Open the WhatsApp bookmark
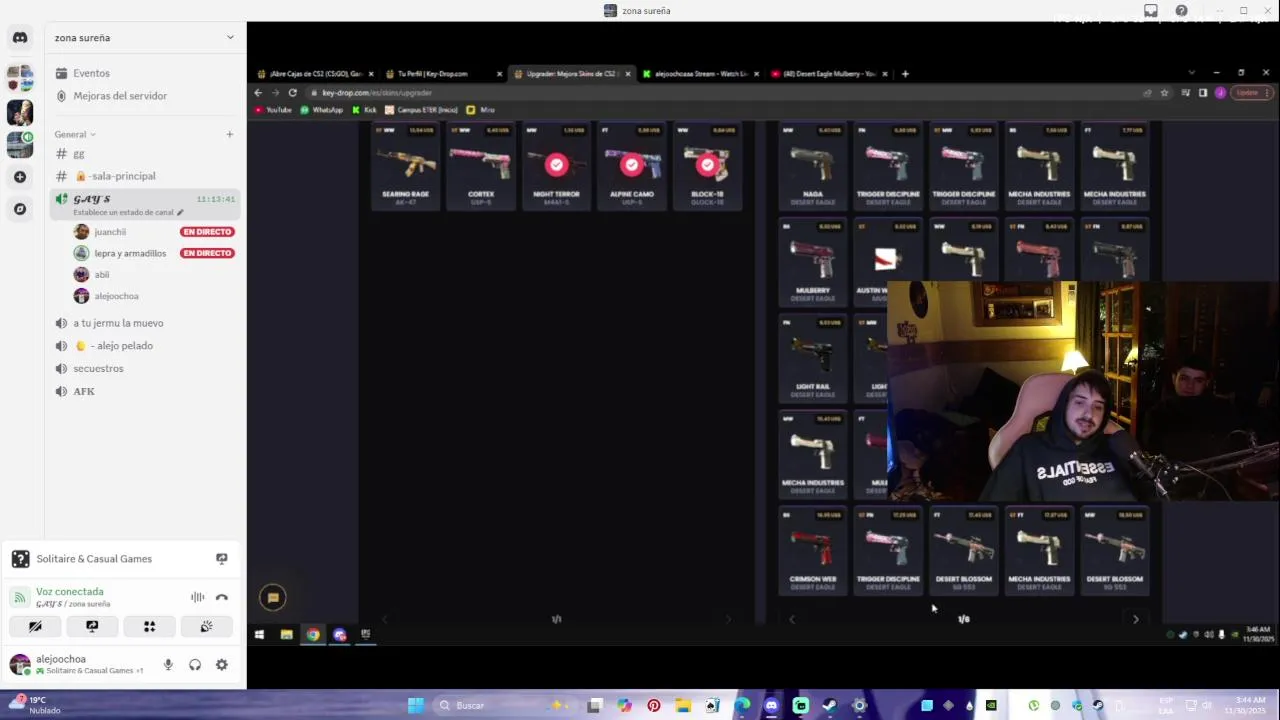Viewport: 1280px width, 720px height. coord(322,110)
